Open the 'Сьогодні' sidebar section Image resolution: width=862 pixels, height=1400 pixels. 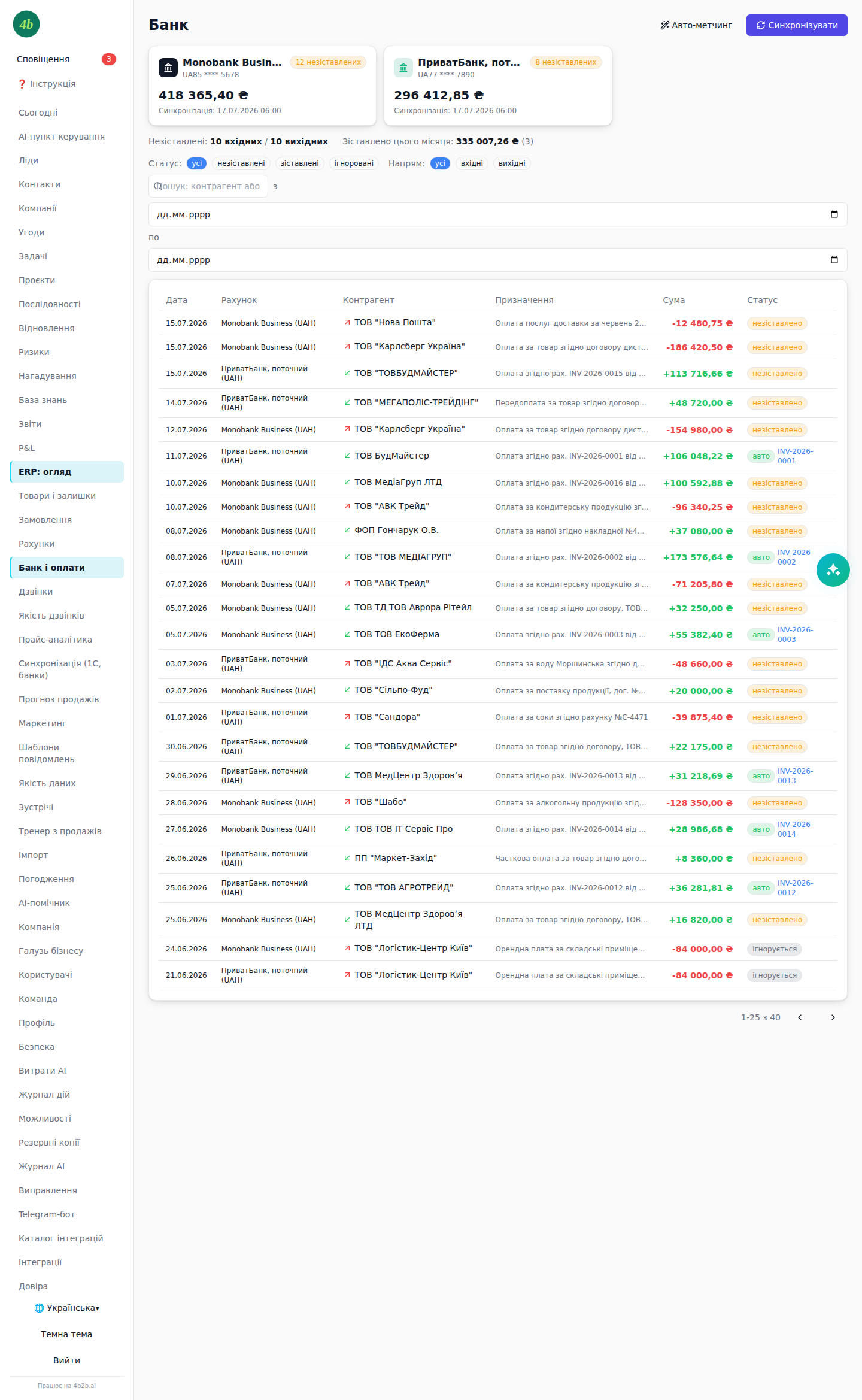[x=66, y=113]
